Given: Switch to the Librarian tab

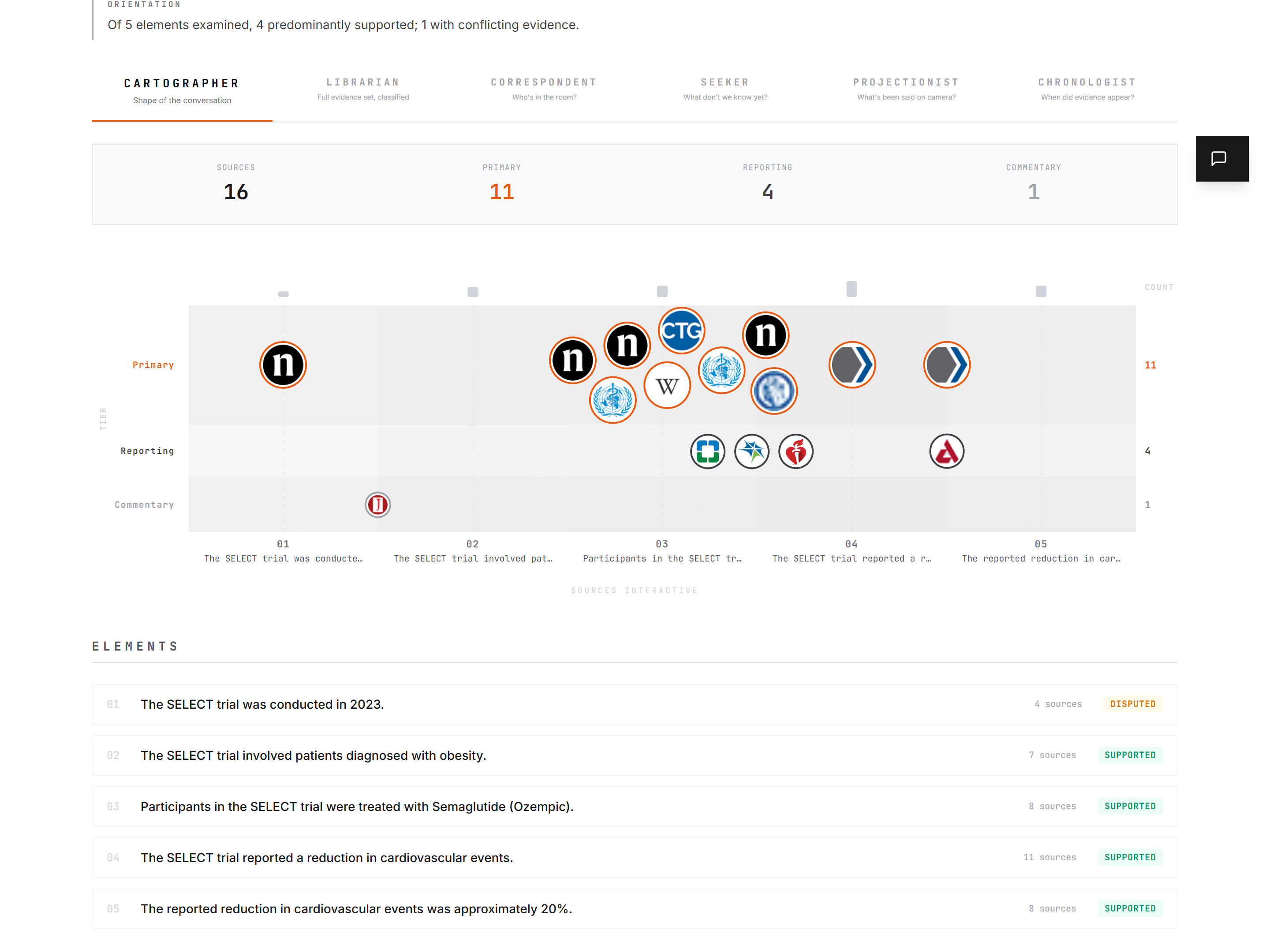Looking at the screenshot, I should pyautogui.click(x=363, y=89).
